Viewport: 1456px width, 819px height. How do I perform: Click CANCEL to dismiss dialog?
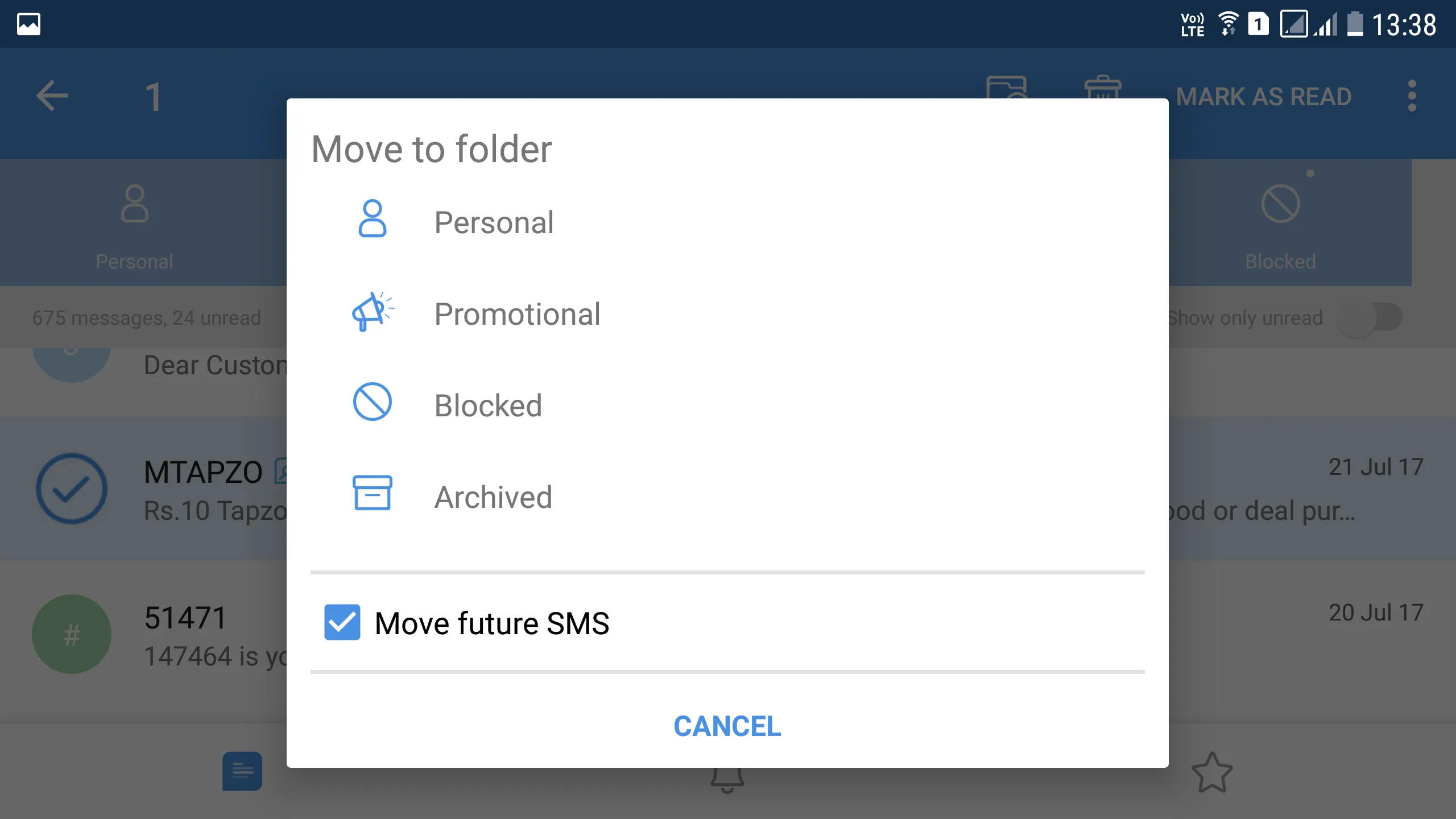point(727,724)
